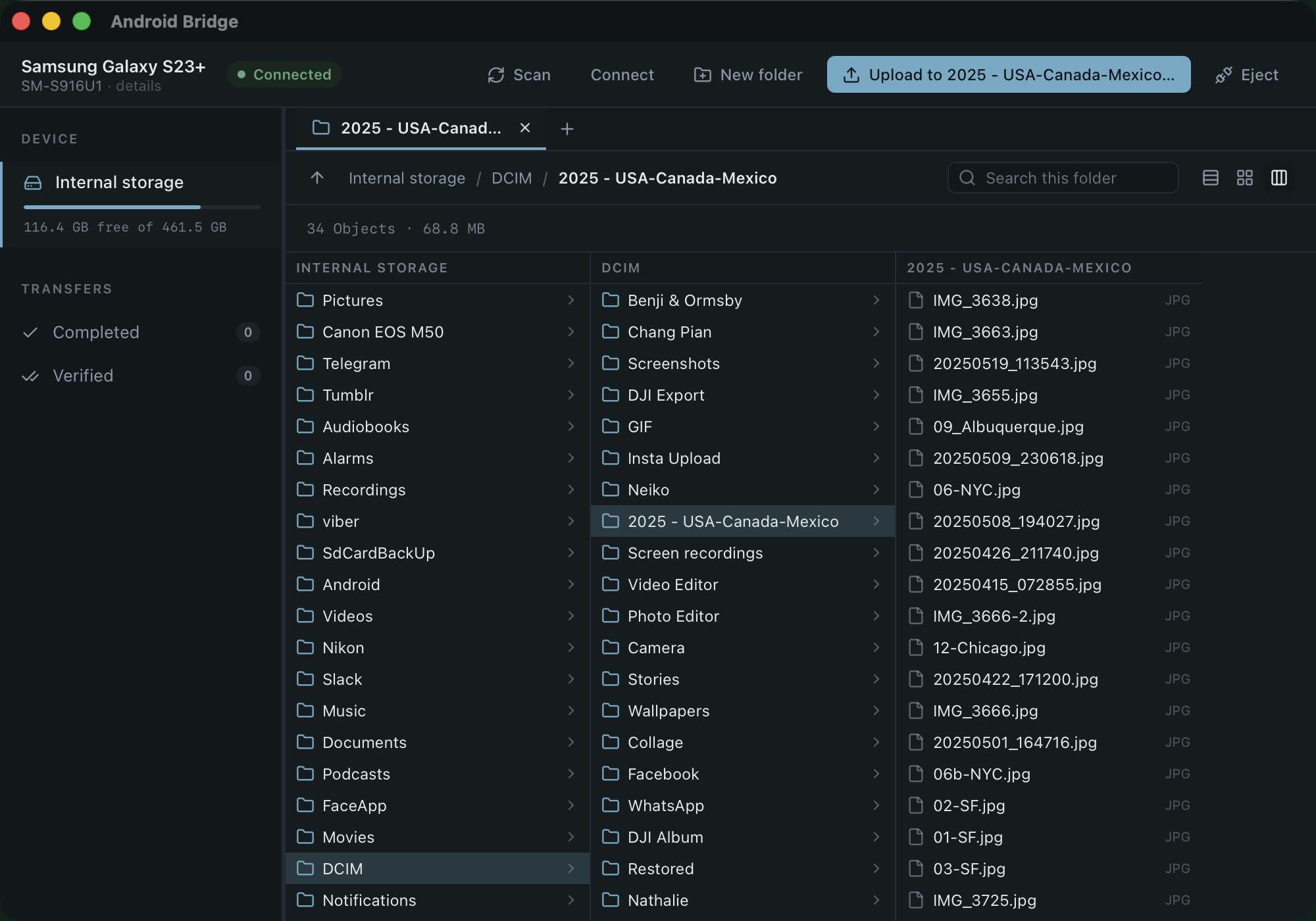The width and height of the screenshot is (1316, 921).
Task: Click the Scan refresh icon
Action: pos(495,75)
